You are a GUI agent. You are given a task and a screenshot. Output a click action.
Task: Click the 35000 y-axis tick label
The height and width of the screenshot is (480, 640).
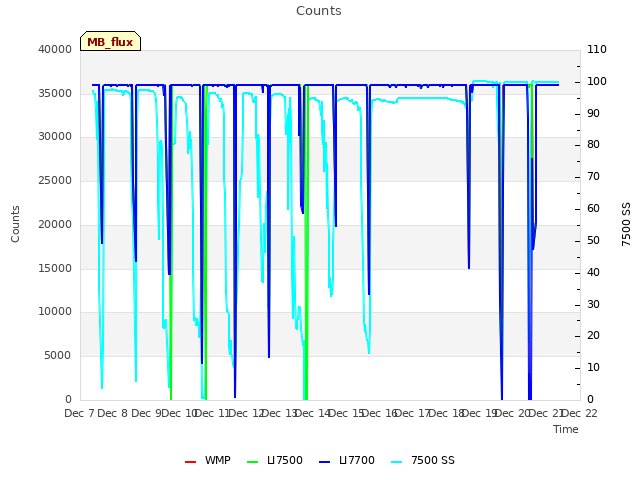(55, 93)
